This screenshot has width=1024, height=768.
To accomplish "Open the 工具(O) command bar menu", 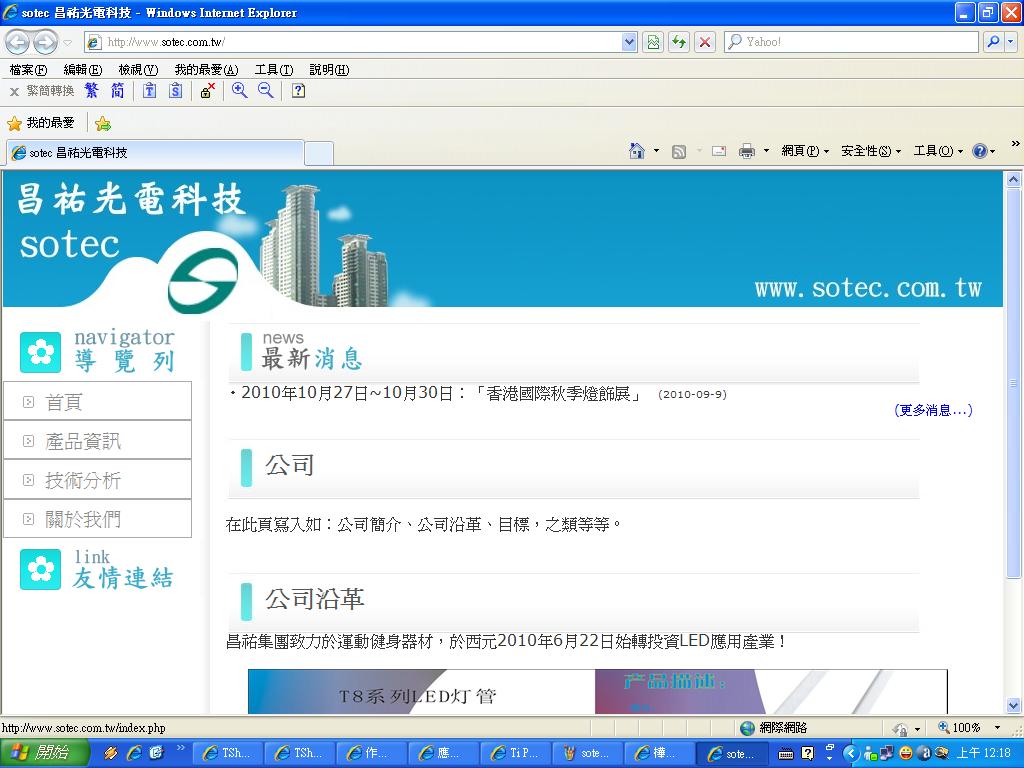I will tap(938, 152).
